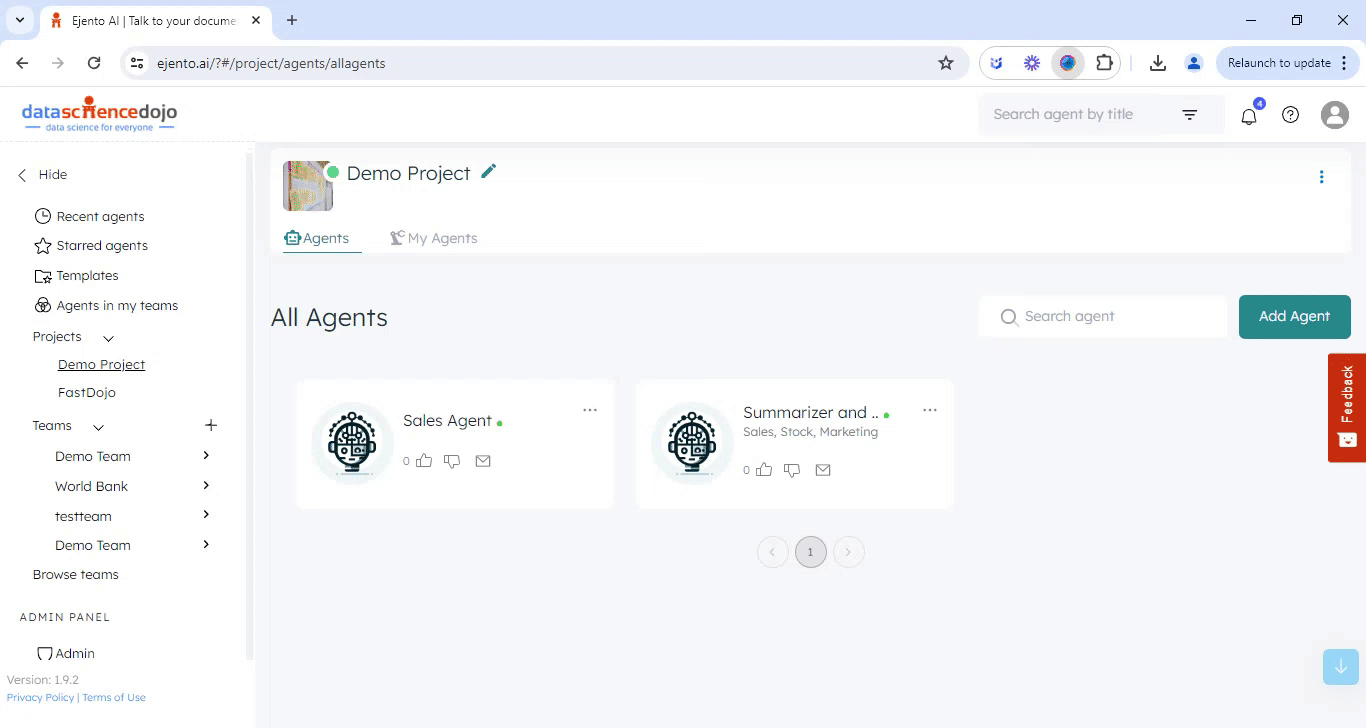Click the mail icon on Sales Agent card
The height and width of the screenshot is (728, 1366).
483,461
